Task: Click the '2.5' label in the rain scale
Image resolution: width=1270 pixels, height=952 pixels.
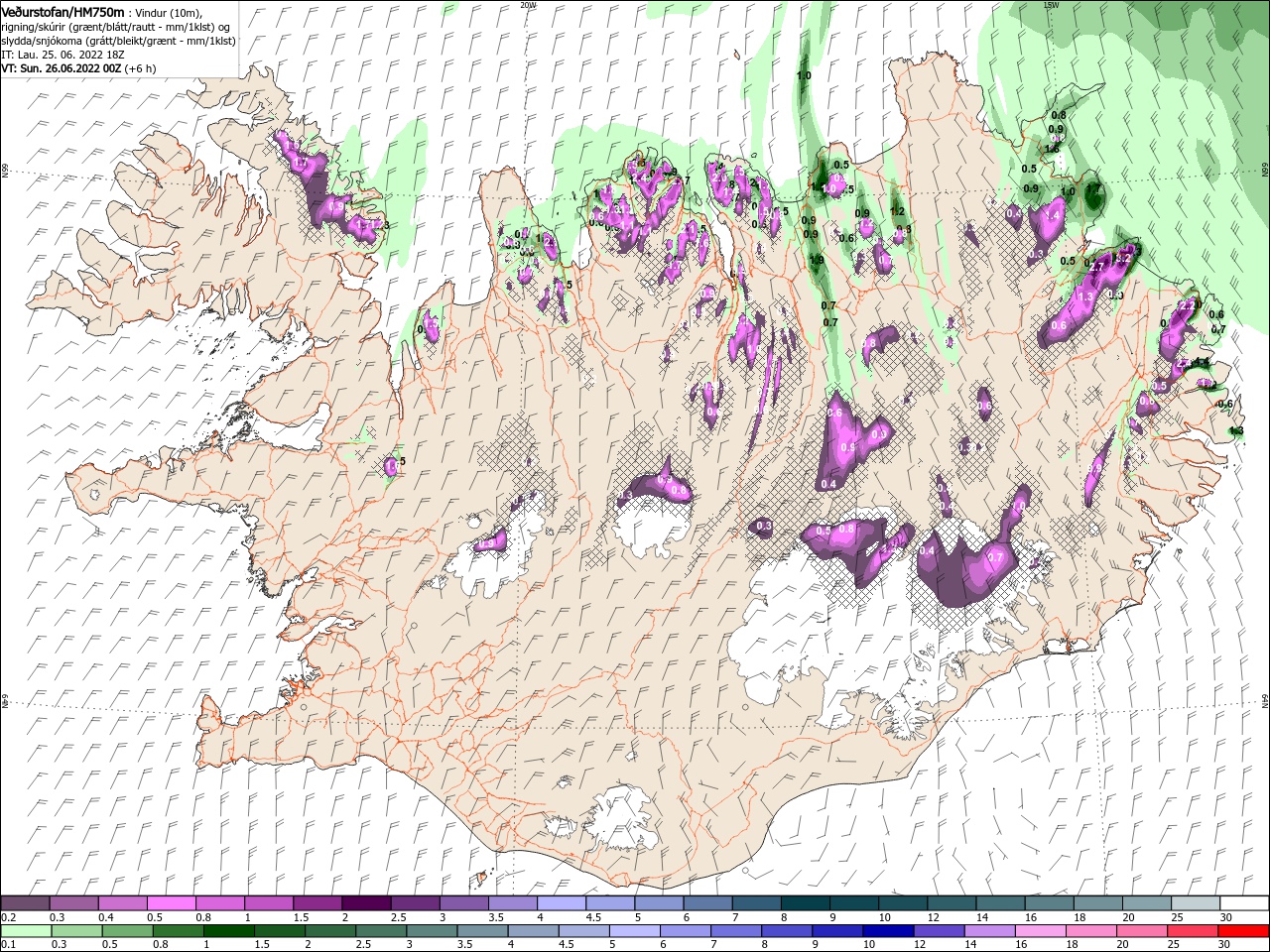Action: (x=363, y=945)
